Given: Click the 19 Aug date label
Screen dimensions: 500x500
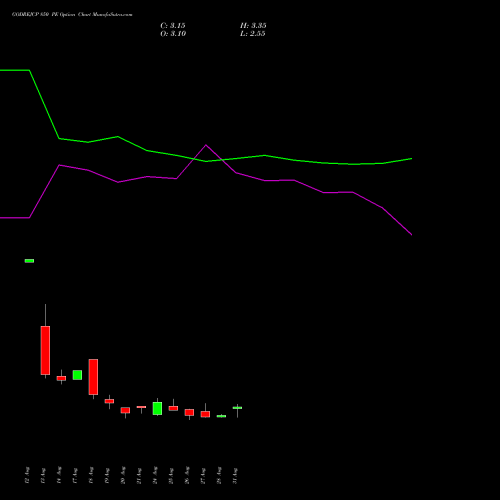Looking at the screenshot, I should pyautogui.click(x=107, y=475).
